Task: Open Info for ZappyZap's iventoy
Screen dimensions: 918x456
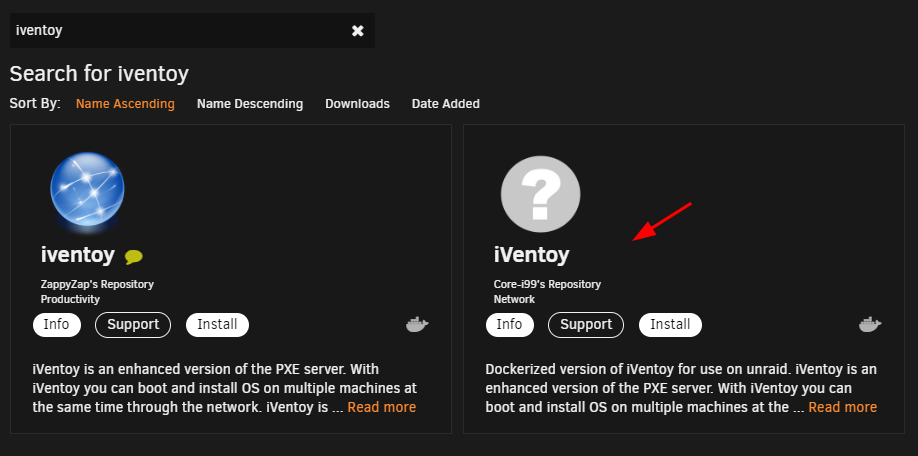Action: coord(57,325)
